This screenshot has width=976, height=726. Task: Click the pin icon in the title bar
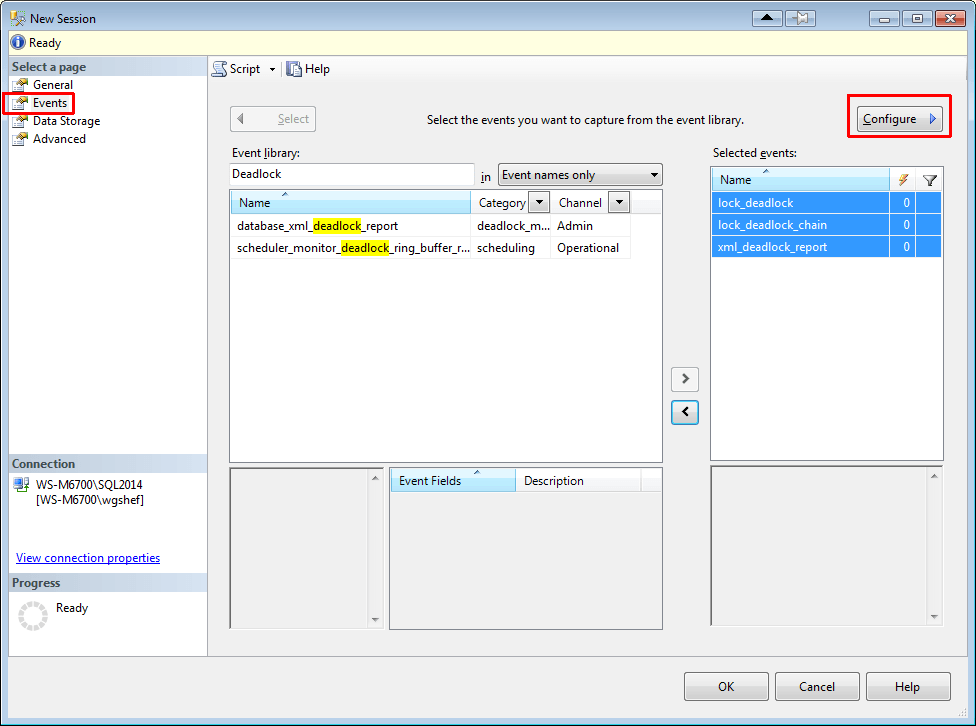800,17
